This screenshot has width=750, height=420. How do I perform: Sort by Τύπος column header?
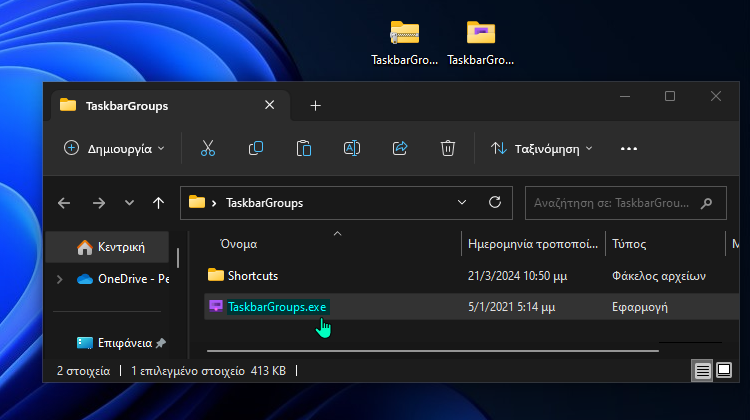(629, 244)
